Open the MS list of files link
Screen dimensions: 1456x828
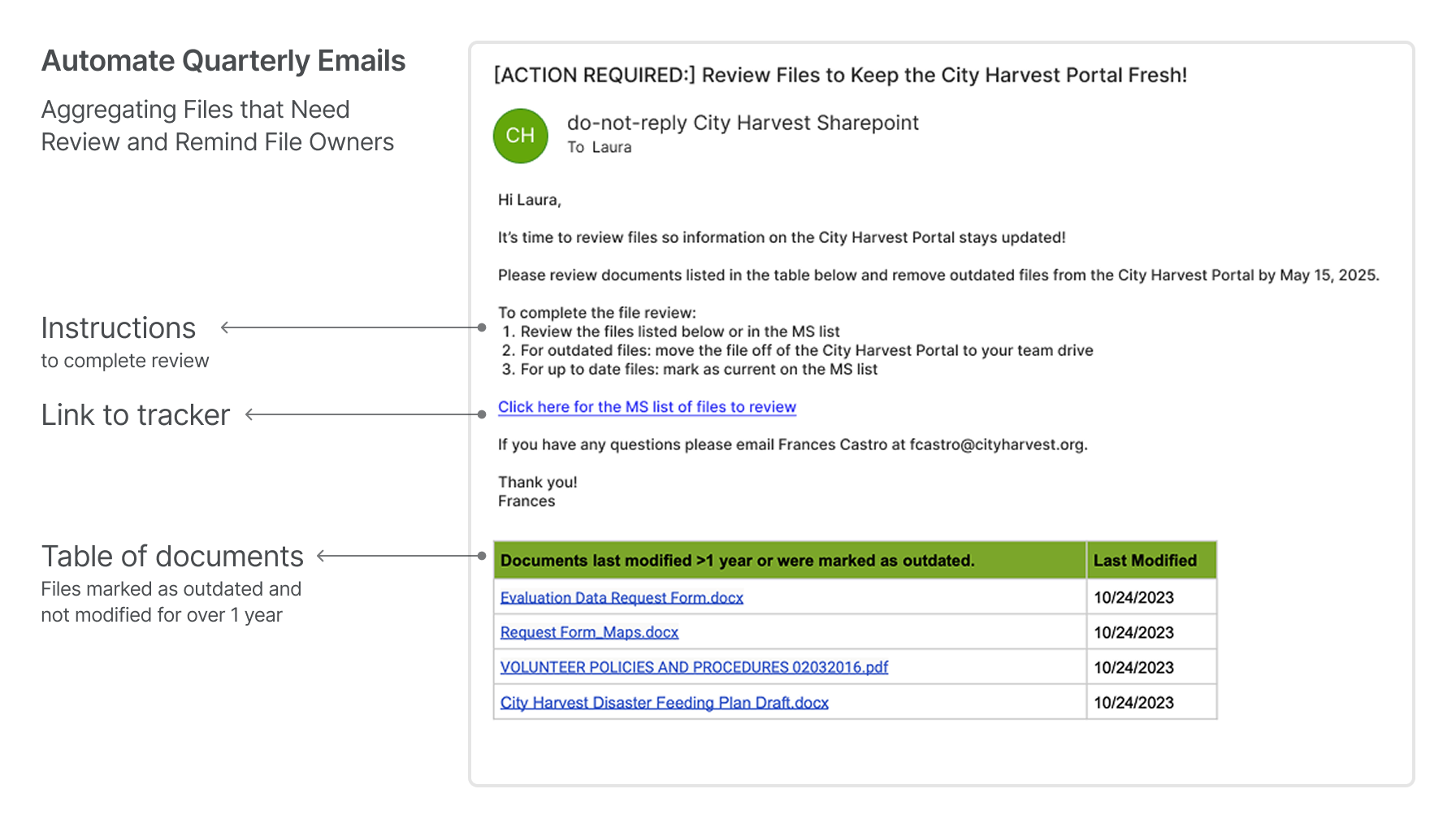647,407
